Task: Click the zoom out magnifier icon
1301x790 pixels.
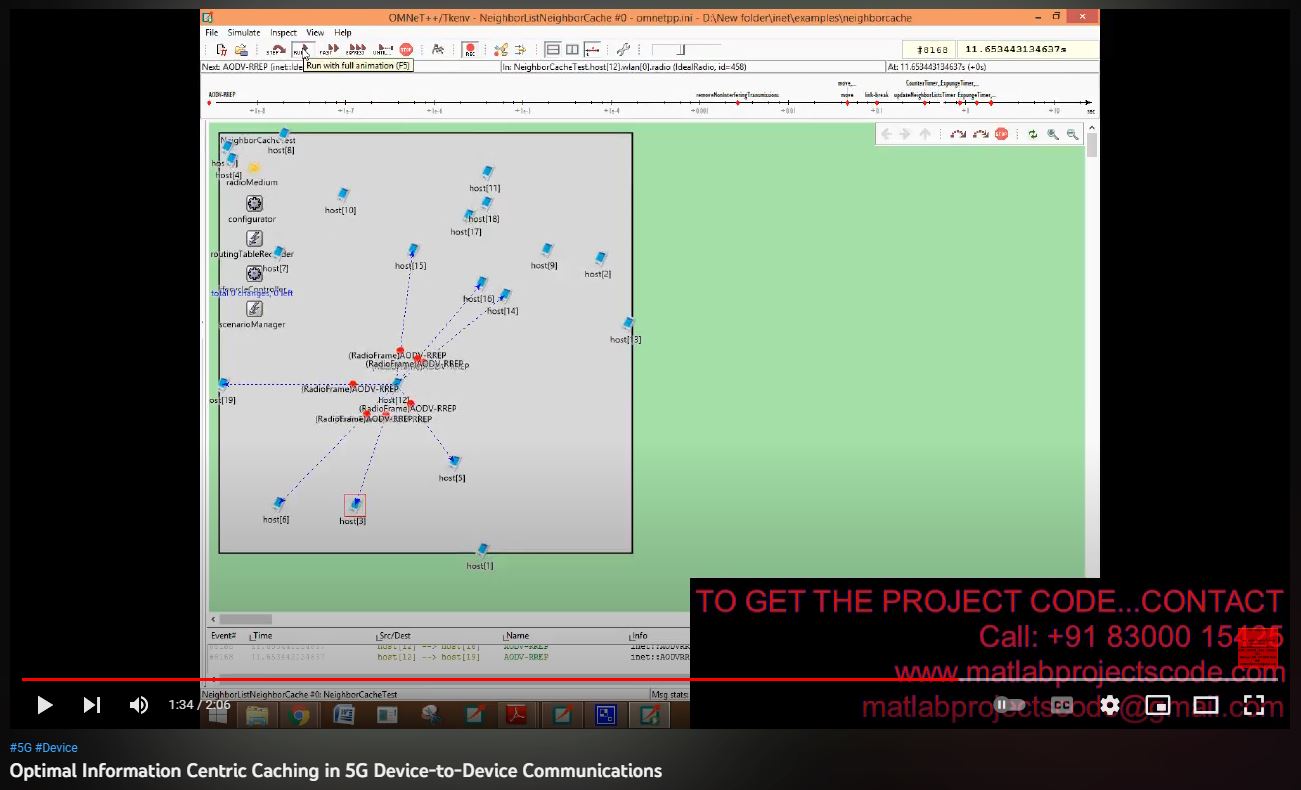Action: pyautogui.click(x=1072, y=134)
